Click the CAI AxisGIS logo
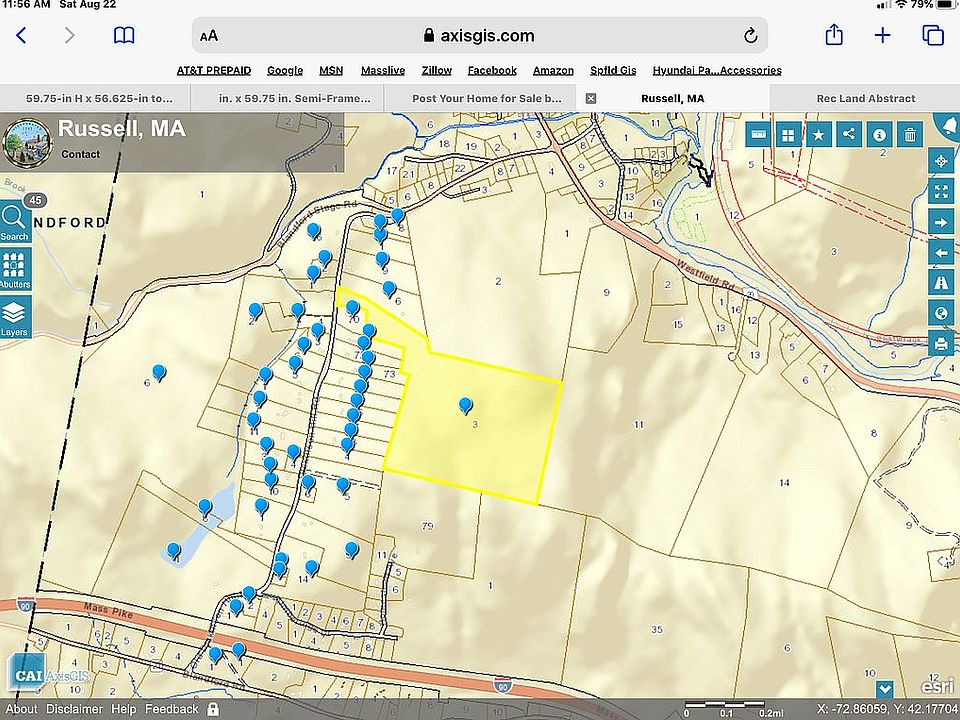Image resolution: width=960 pixels, height=720 pixels. coord(48,673)
